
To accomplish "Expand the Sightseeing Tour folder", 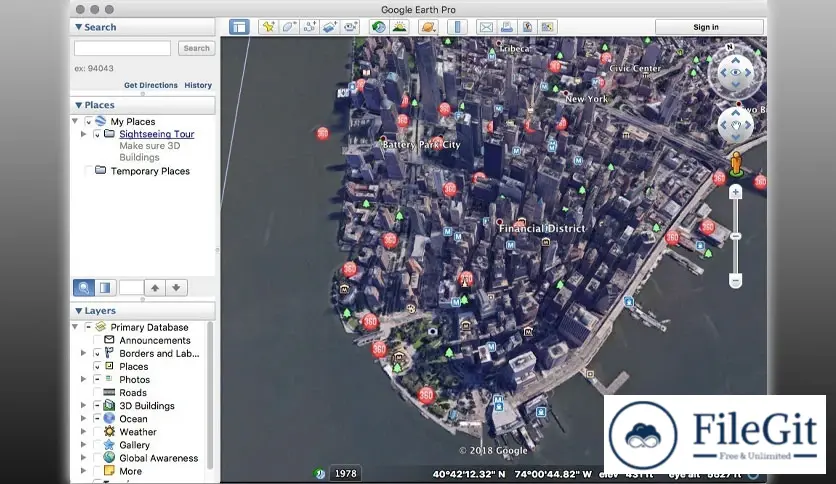I will click(84, 134).
